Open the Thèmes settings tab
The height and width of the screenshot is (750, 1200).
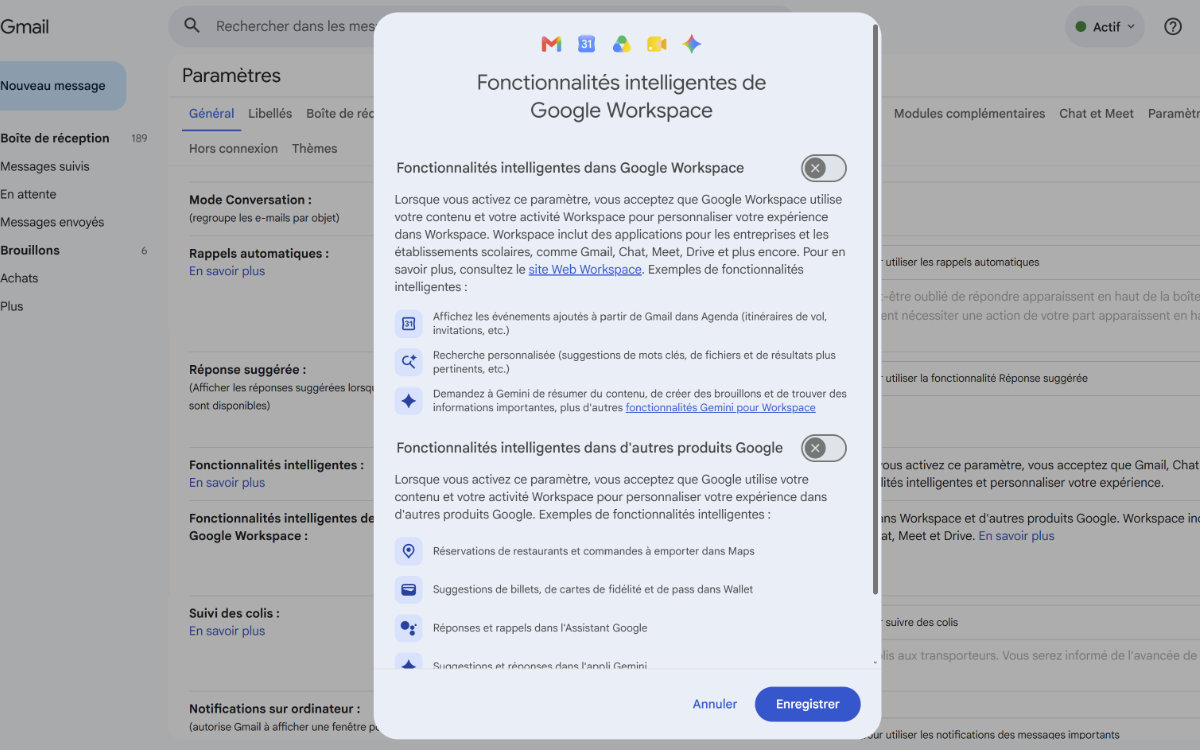(x=314, y=148)
